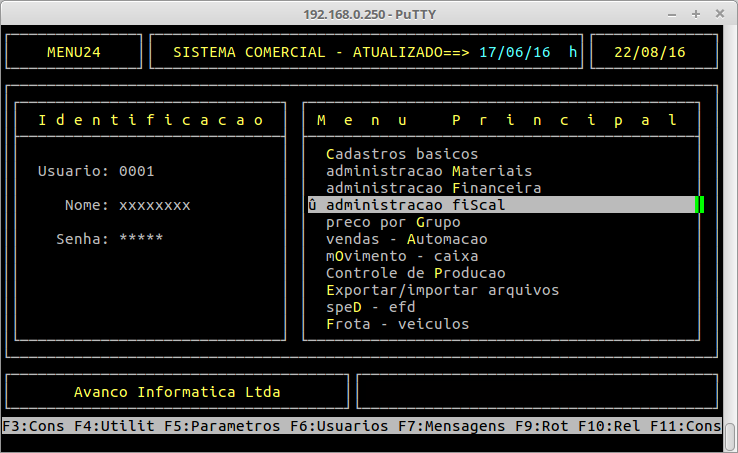Select Exportar/importar arquivos entry
Image resolution: width=738 pixels, height=453 pixels.
coord(442,290)
